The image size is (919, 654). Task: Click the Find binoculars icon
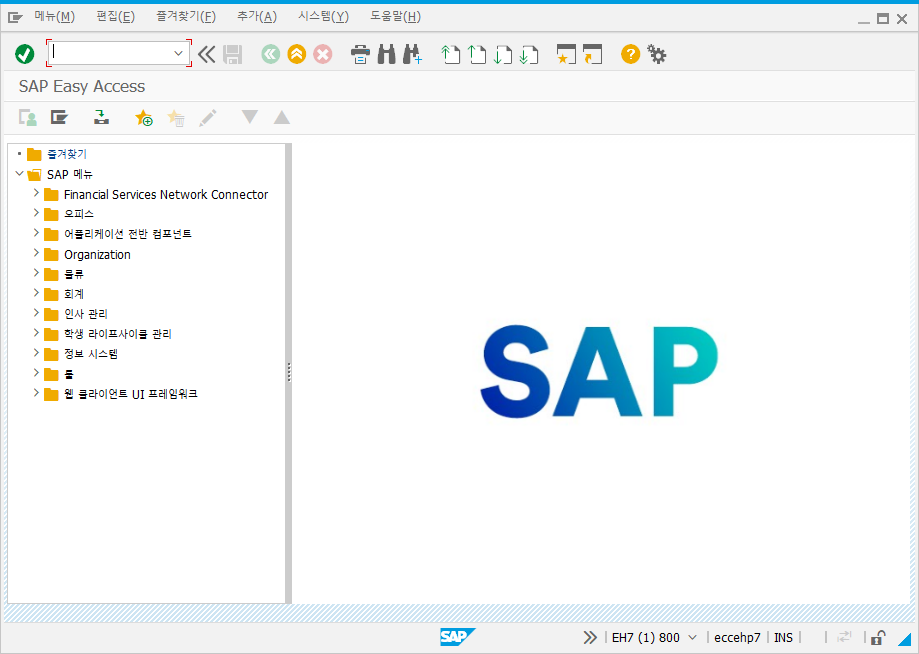pyautogui.click(x=387, y=54)
